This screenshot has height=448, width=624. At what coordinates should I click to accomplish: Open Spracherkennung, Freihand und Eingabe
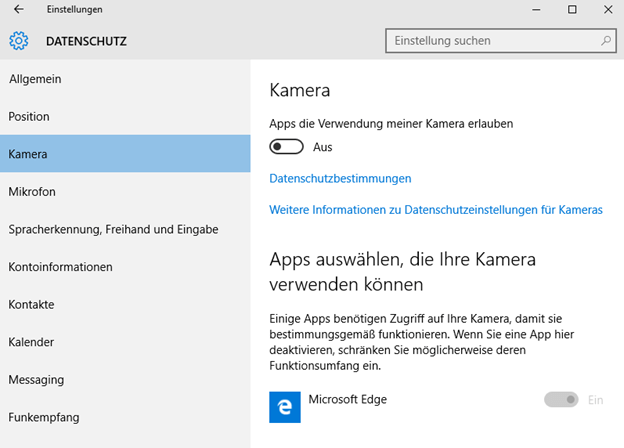125,229
